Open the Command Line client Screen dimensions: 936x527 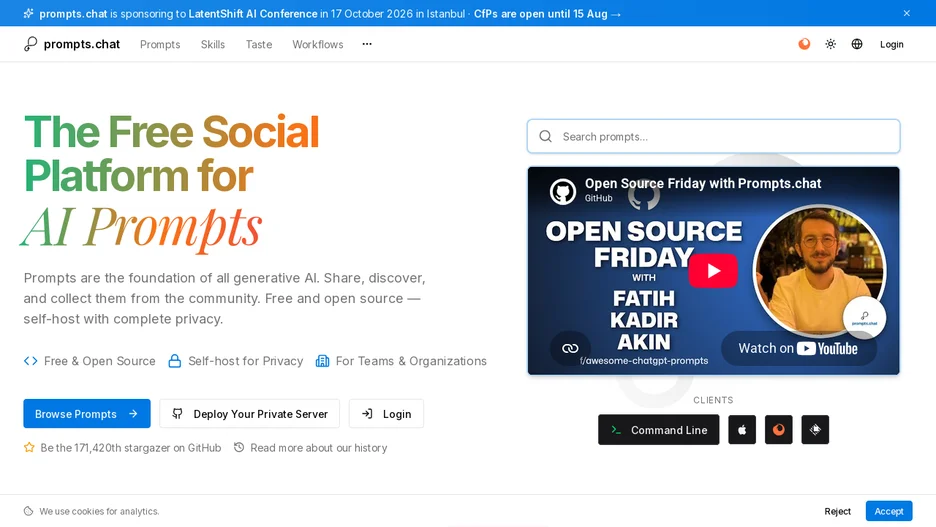658,430
